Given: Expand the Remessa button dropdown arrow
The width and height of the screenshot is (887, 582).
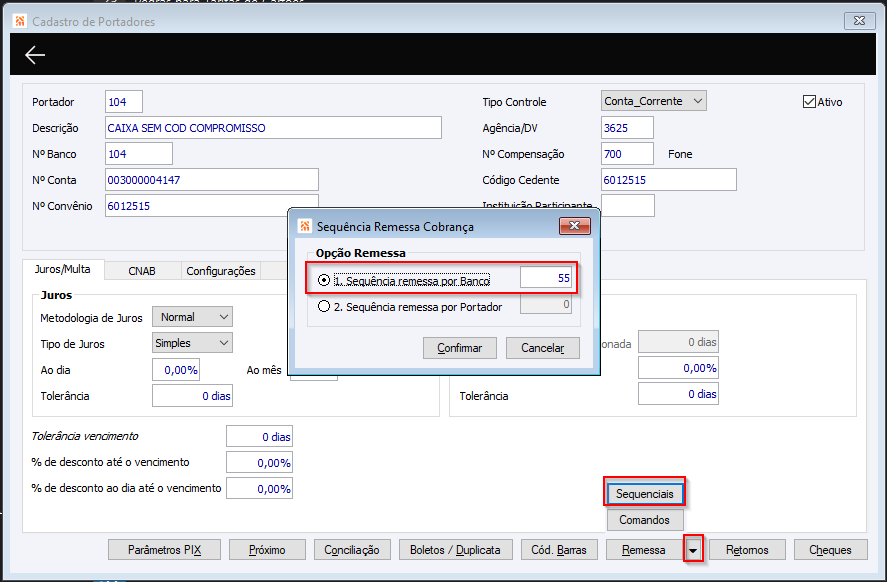Looking at the screenshot, I should pyautogui.click(x=693, y=550).
